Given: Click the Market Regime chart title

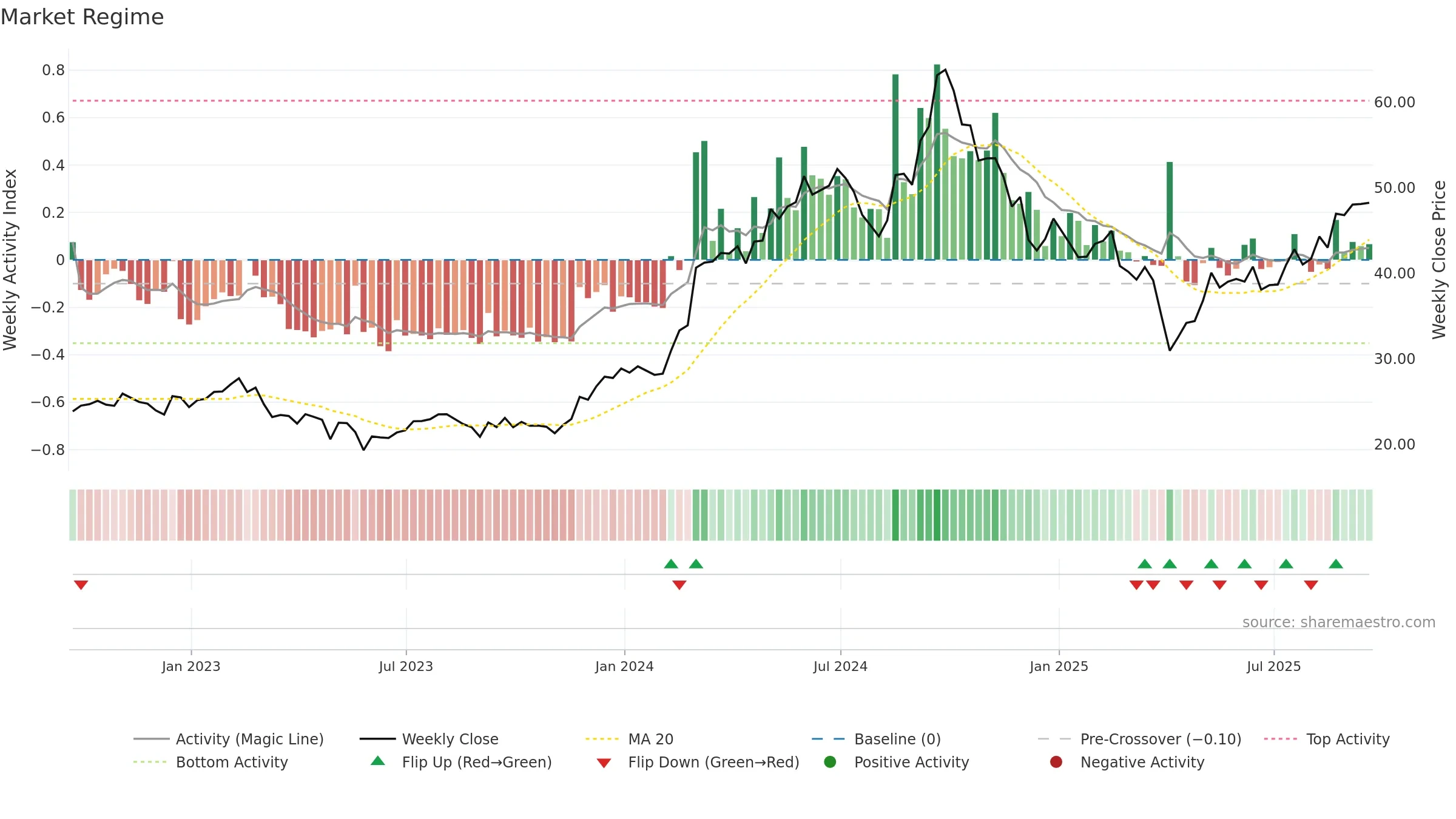Looking at the screenshot, I should point(83,17).
